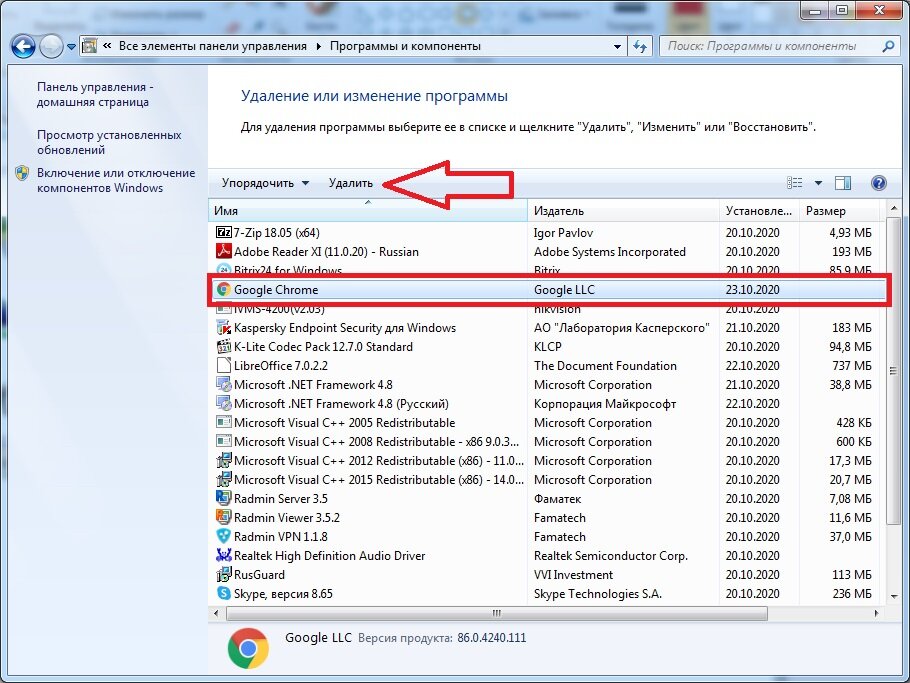Image resolution: width=910 pixels, height=683 pixels.
Task: Select Realtek High Definition Audio Driver text
Action: (x=330, y=556)
